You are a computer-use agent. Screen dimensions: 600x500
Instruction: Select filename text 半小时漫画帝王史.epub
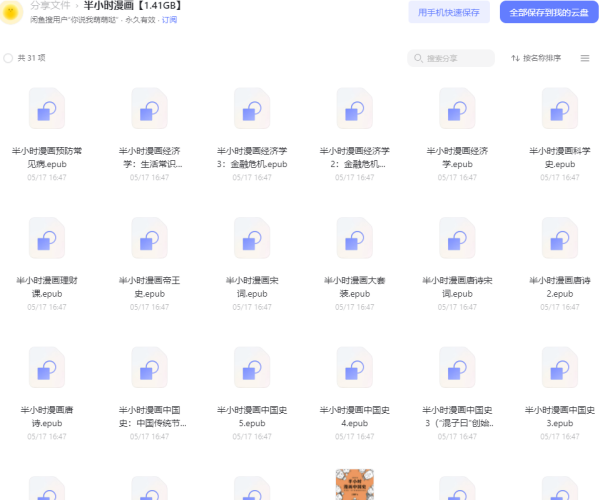tap(149, 287)
